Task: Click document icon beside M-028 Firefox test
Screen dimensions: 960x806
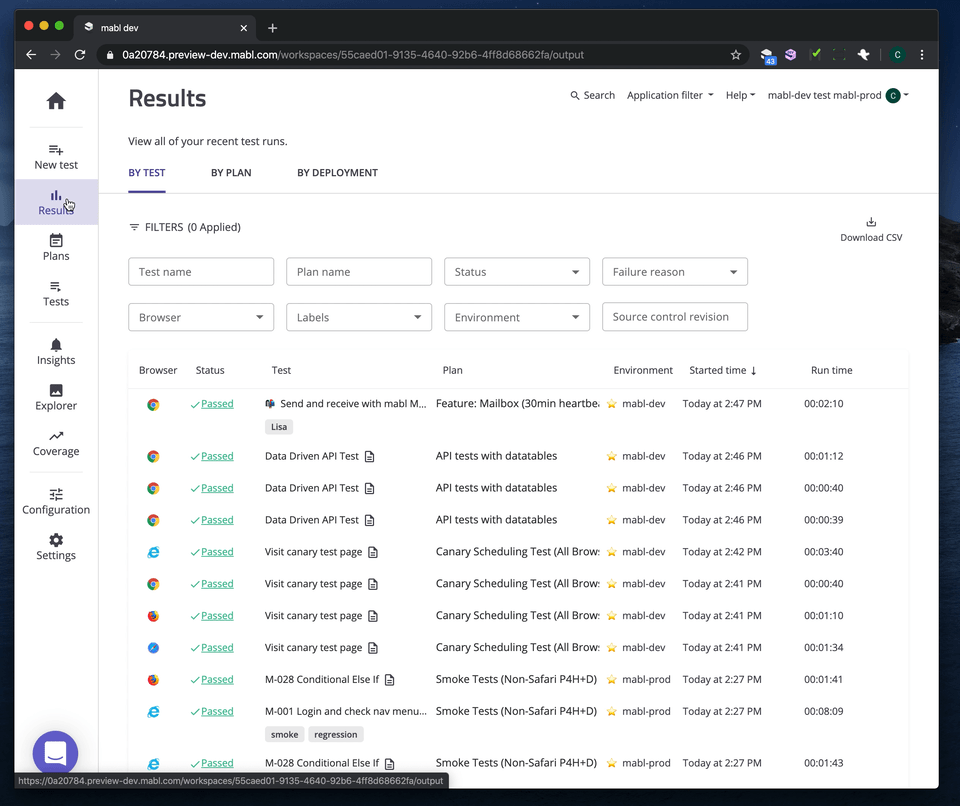Action: click(x=389, y=680)
